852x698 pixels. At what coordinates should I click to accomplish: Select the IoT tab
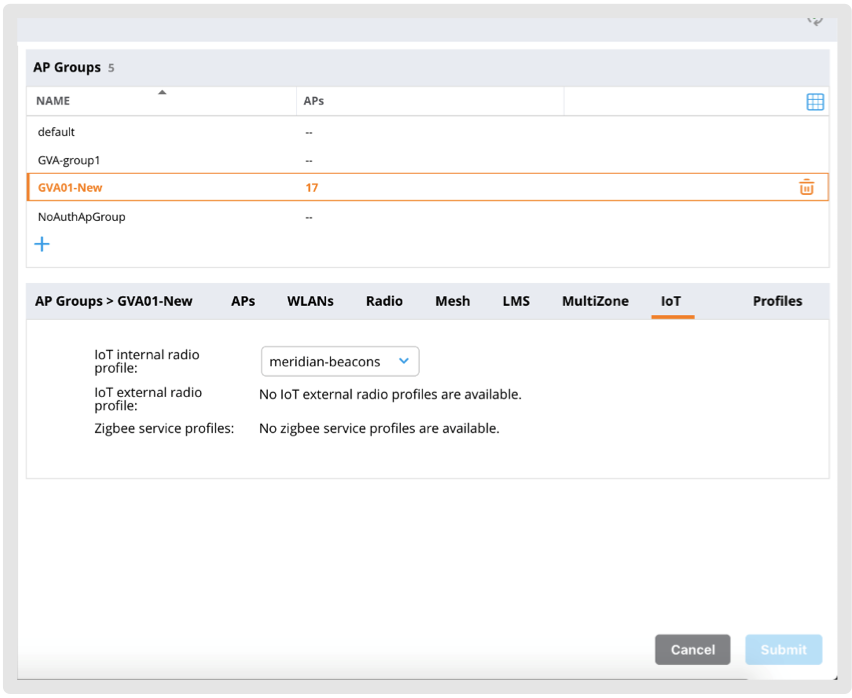(x=671, y=301)
